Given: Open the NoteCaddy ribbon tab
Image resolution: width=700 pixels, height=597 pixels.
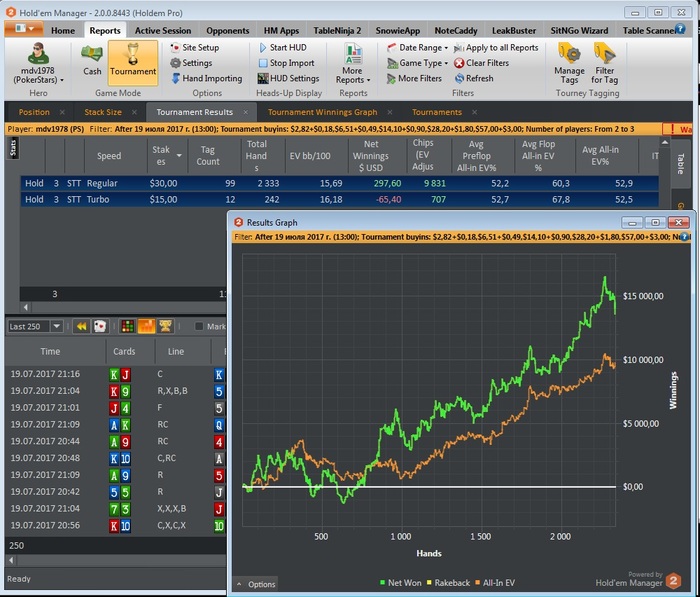Looking at the screenshot, I should pyautogui.click(x=456, y=31).
